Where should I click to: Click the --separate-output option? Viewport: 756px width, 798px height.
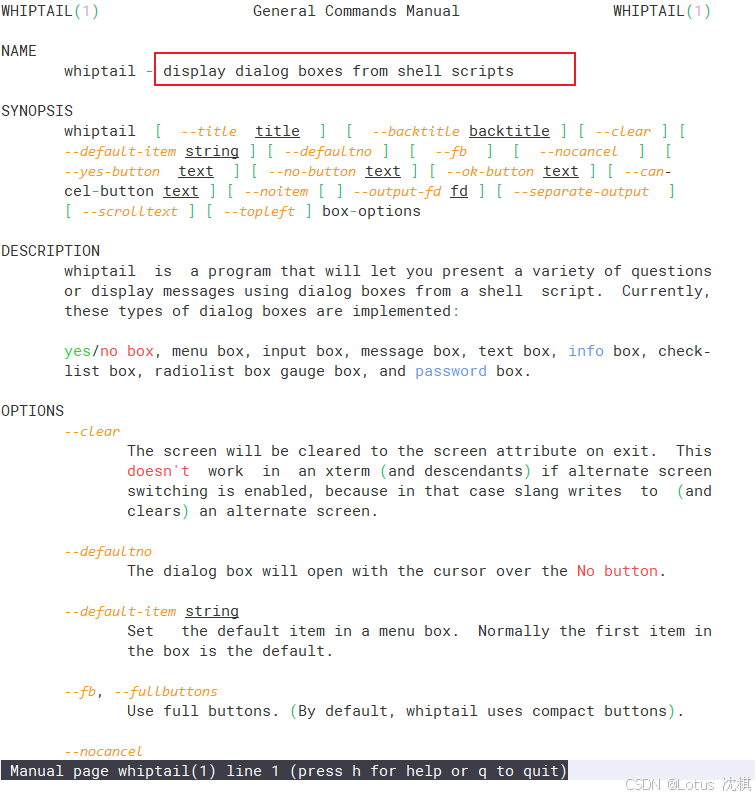click(581, 192)
